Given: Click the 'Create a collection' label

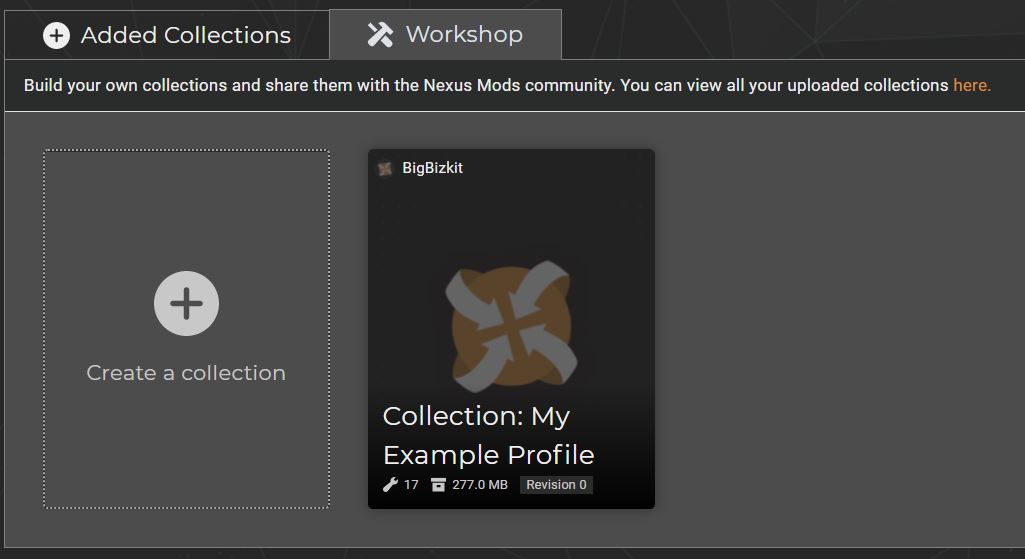Looking at the screenshot, I should pos(186,373).
